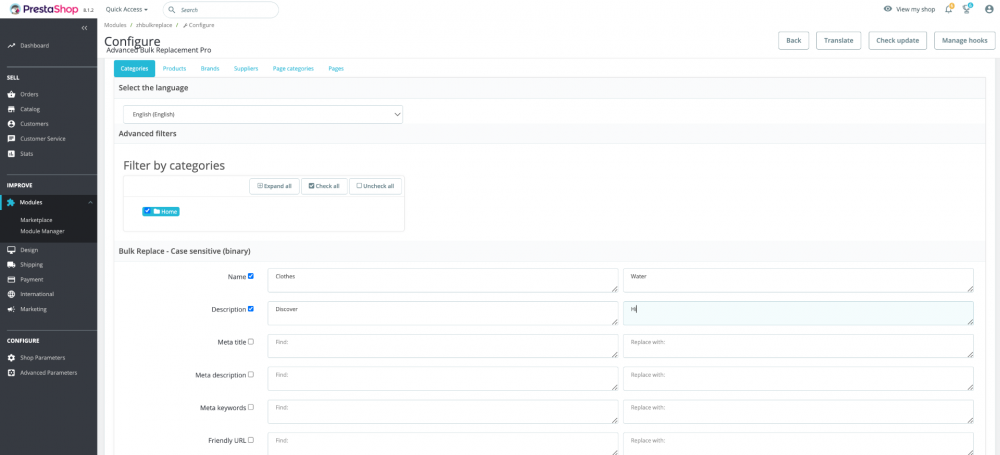Screen dimensions: 1000x455
Task: Click the search magnifier icon
Action: [172, 10]
